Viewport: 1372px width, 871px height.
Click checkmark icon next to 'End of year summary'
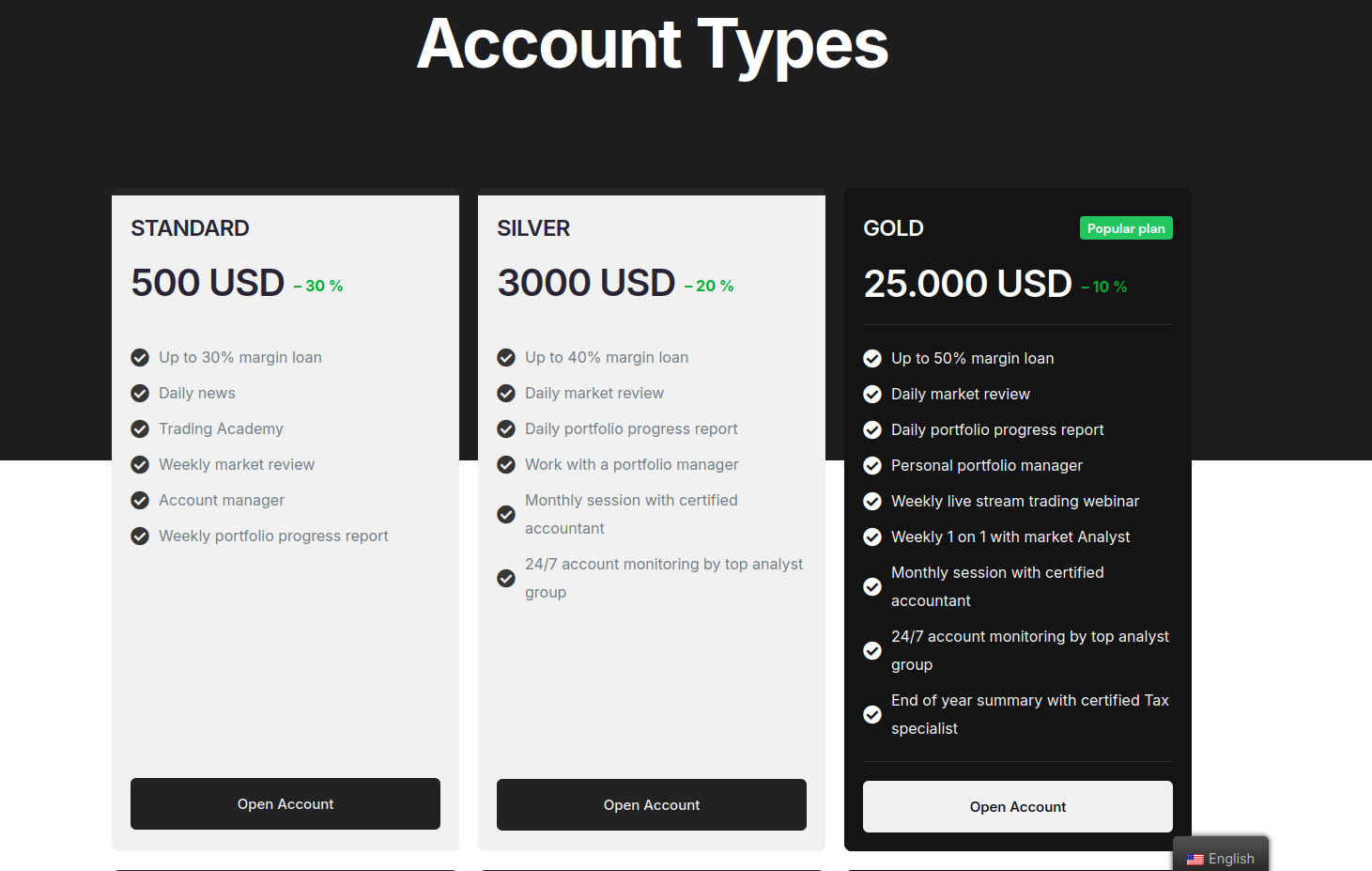click(872, 715)
